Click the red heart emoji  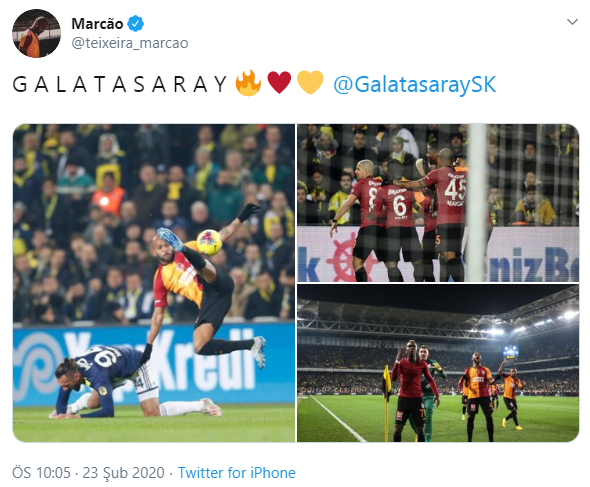coord(279,83)
